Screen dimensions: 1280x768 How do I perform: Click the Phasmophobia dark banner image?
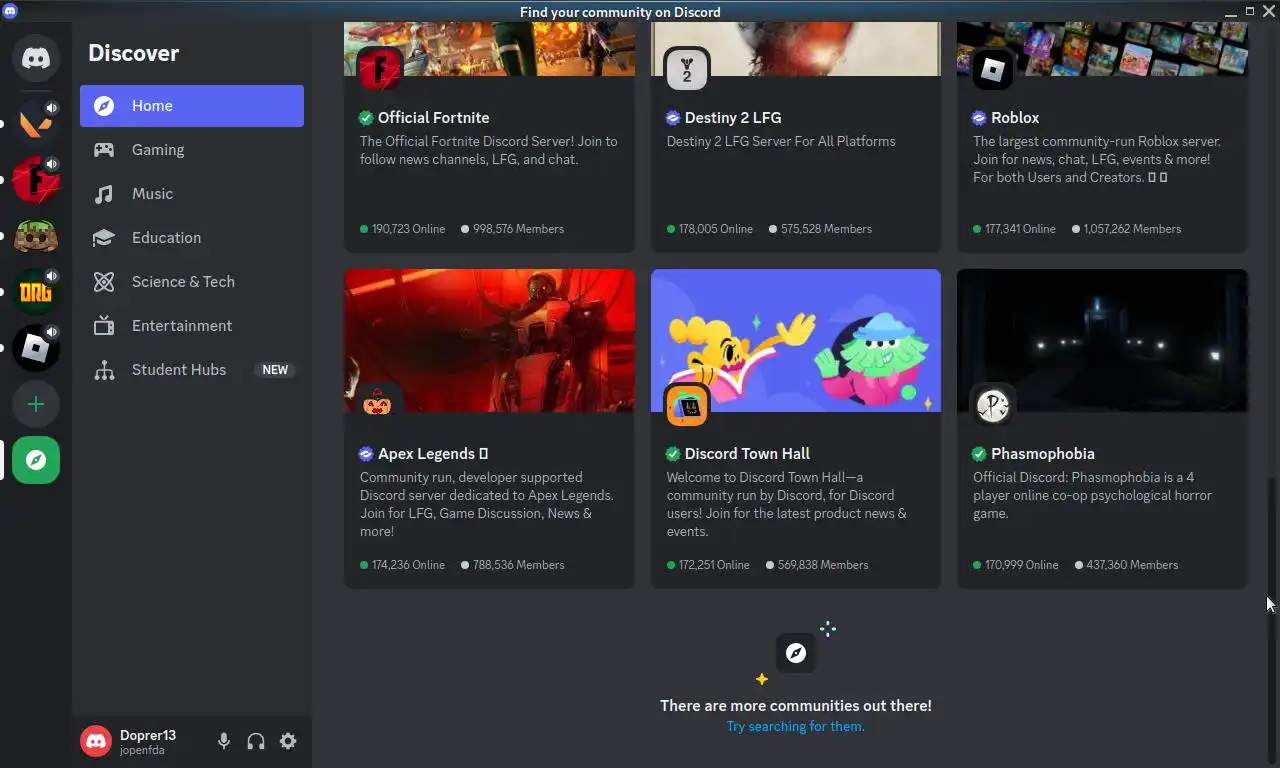pyautogui.click(x=1102, y=340)
